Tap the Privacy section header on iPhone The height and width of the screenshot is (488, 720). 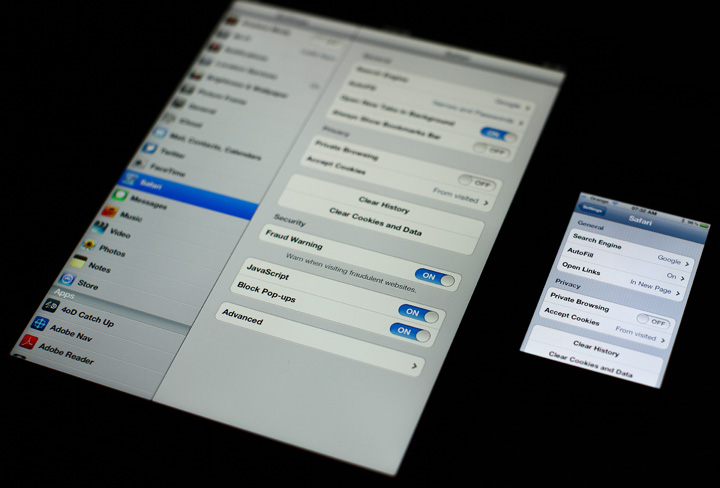click(x=568, y=284)
